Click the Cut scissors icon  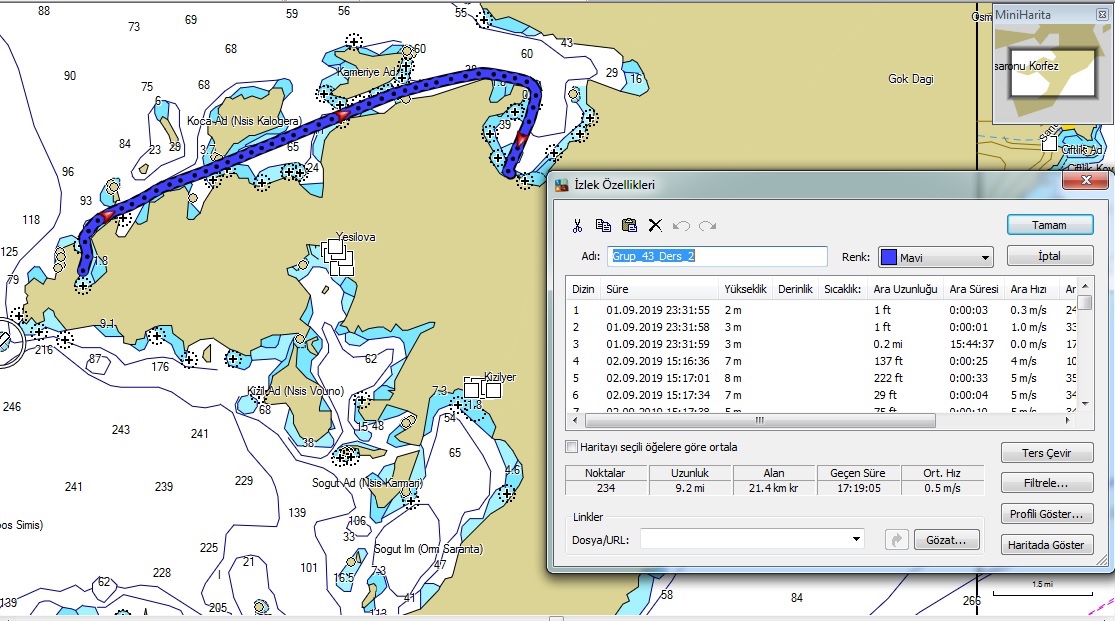coord(577,225)
